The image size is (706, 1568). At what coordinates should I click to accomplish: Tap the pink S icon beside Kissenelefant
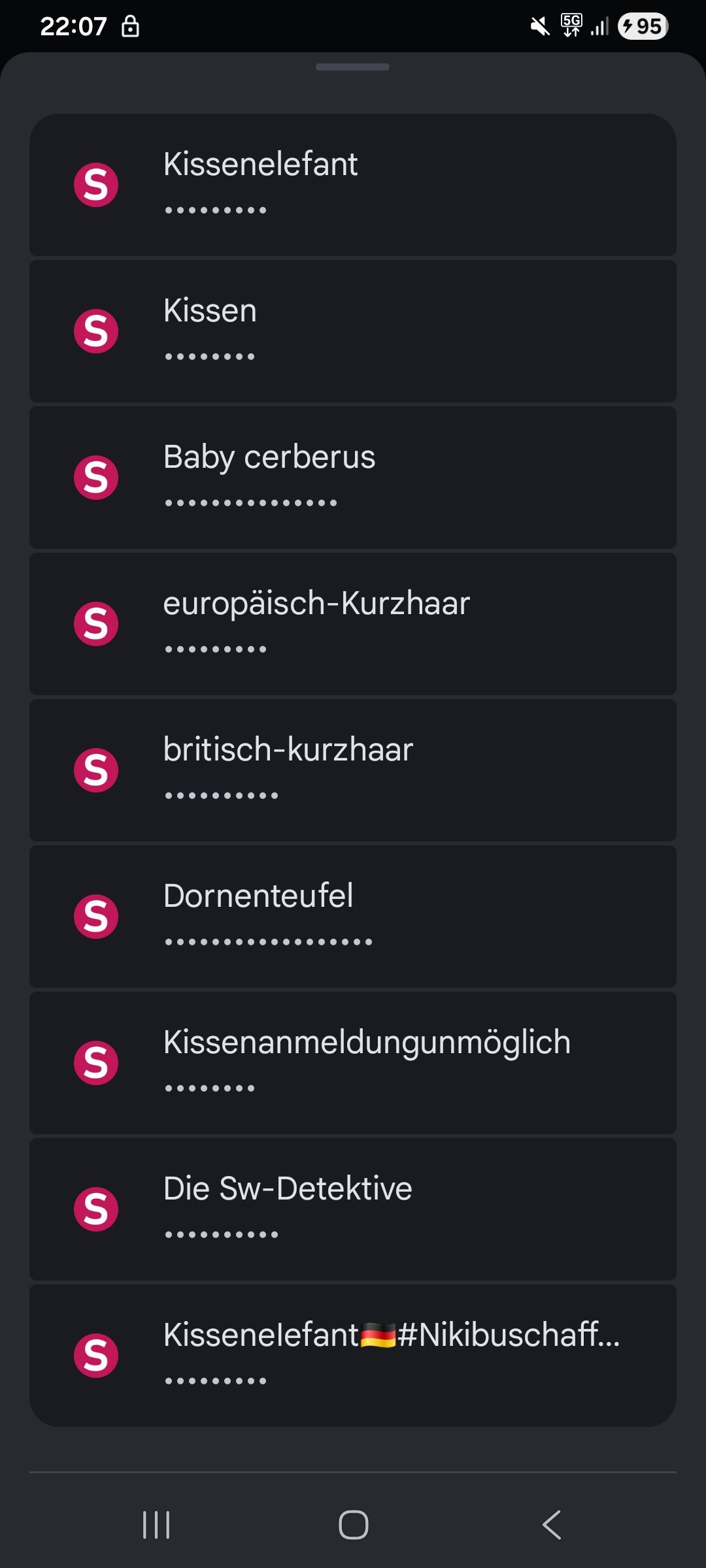(x=96, y=185)
